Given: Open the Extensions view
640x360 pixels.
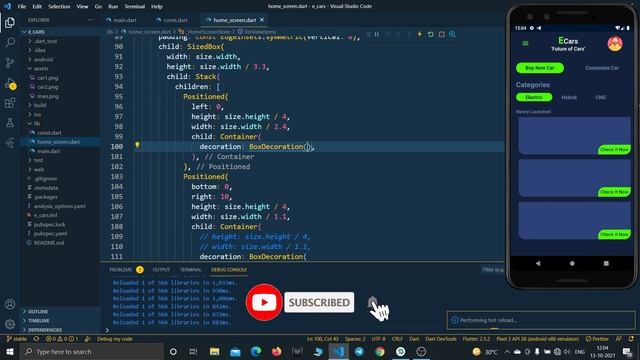Looking at the screenshot, I should (x=10, y=103).
